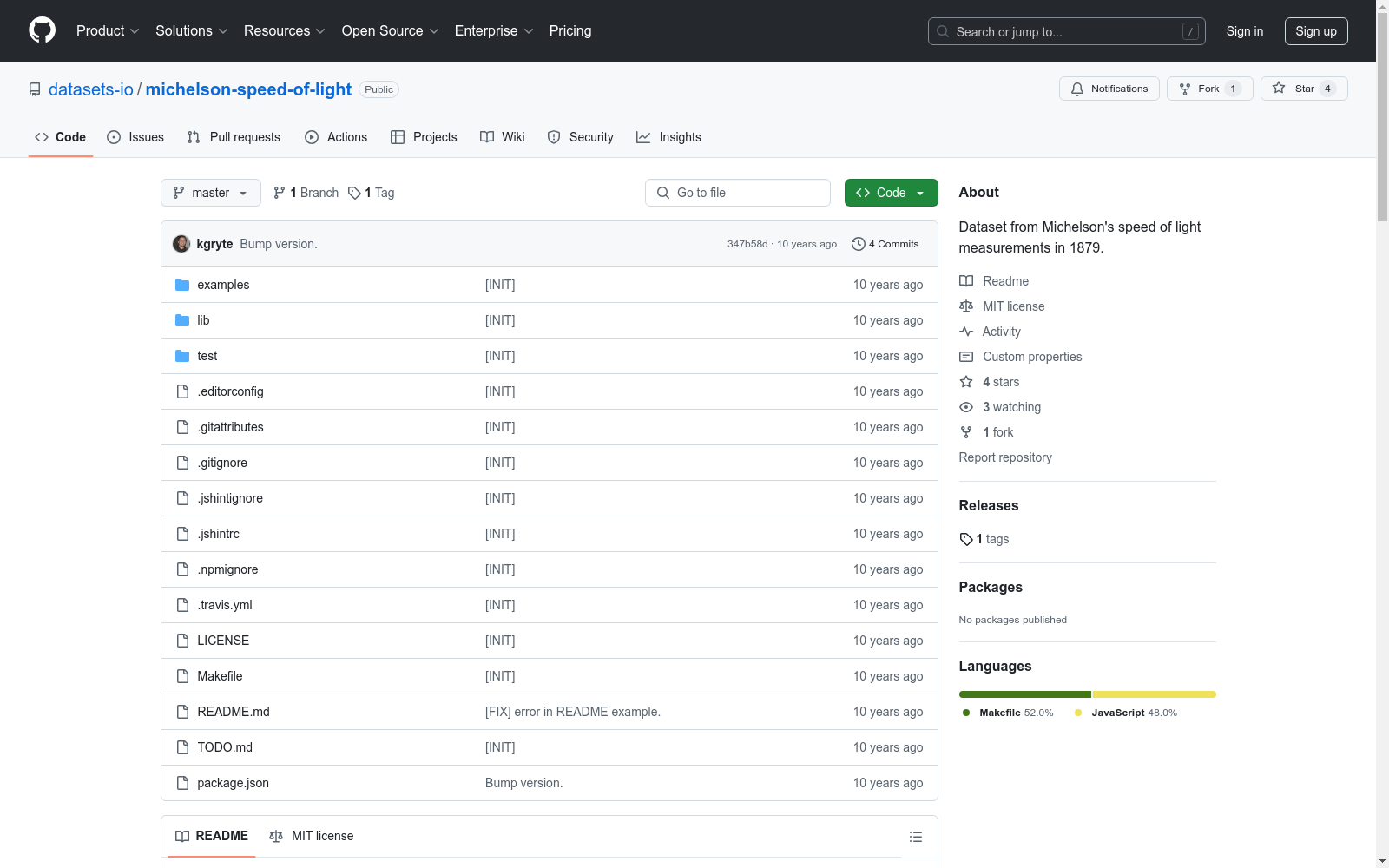Expand the Product menu
The width and height of the screenshot is (1389, 868).
click(108, 31)
